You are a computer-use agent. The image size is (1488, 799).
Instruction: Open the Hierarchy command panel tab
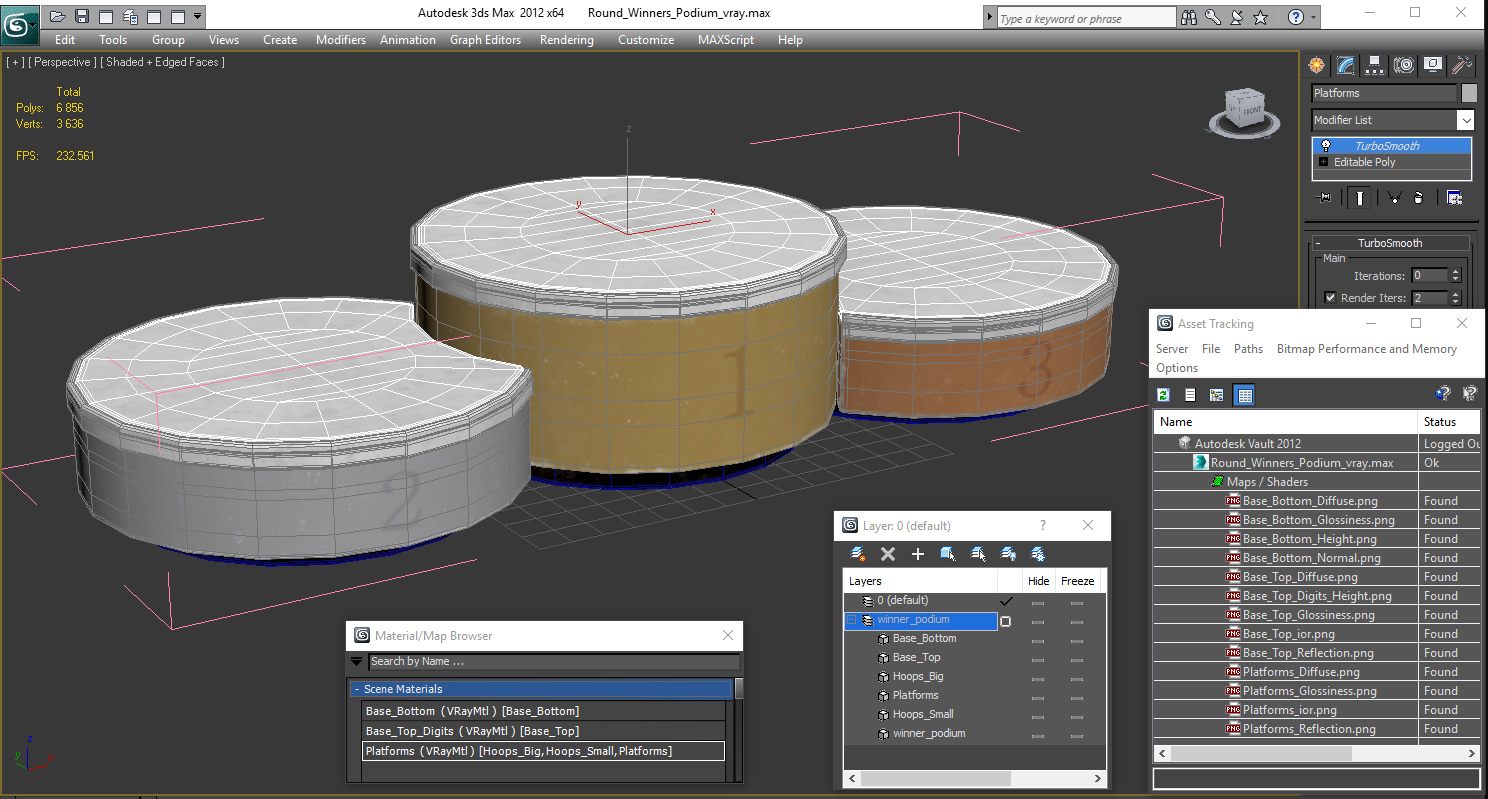tap(1375, 65)
